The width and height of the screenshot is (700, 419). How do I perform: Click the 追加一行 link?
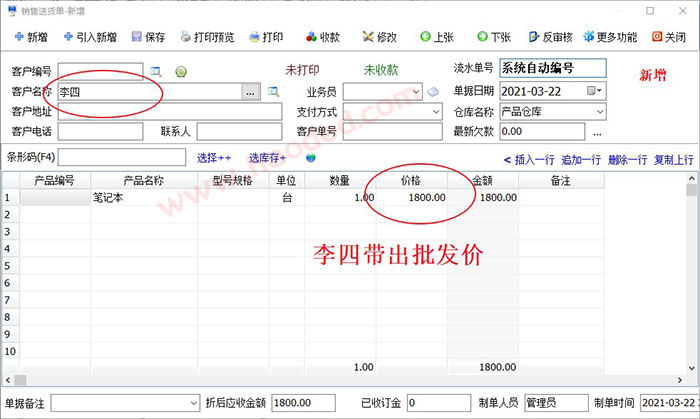[581, 160]
